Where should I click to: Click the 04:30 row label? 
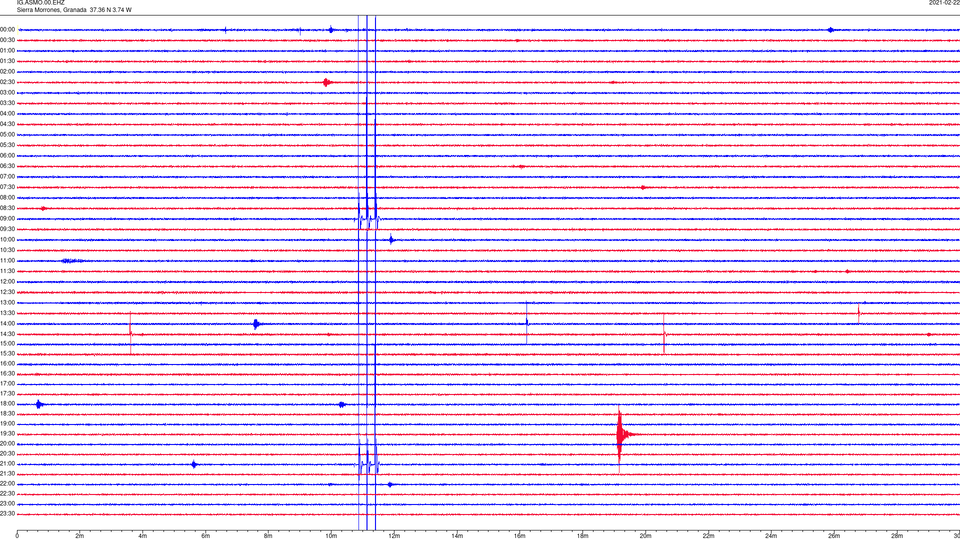pos(7,124)
